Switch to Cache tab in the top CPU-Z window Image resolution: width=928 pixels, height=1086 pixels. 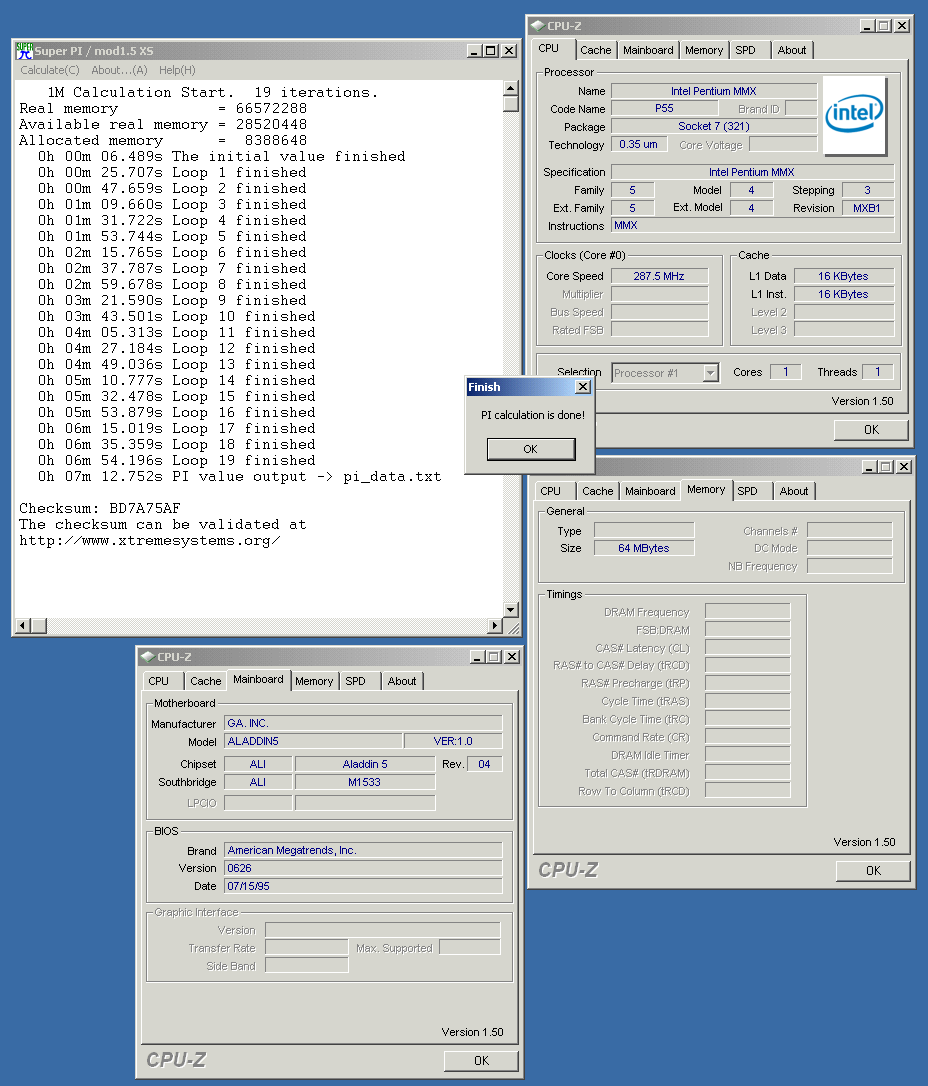[x=596, y=50]
